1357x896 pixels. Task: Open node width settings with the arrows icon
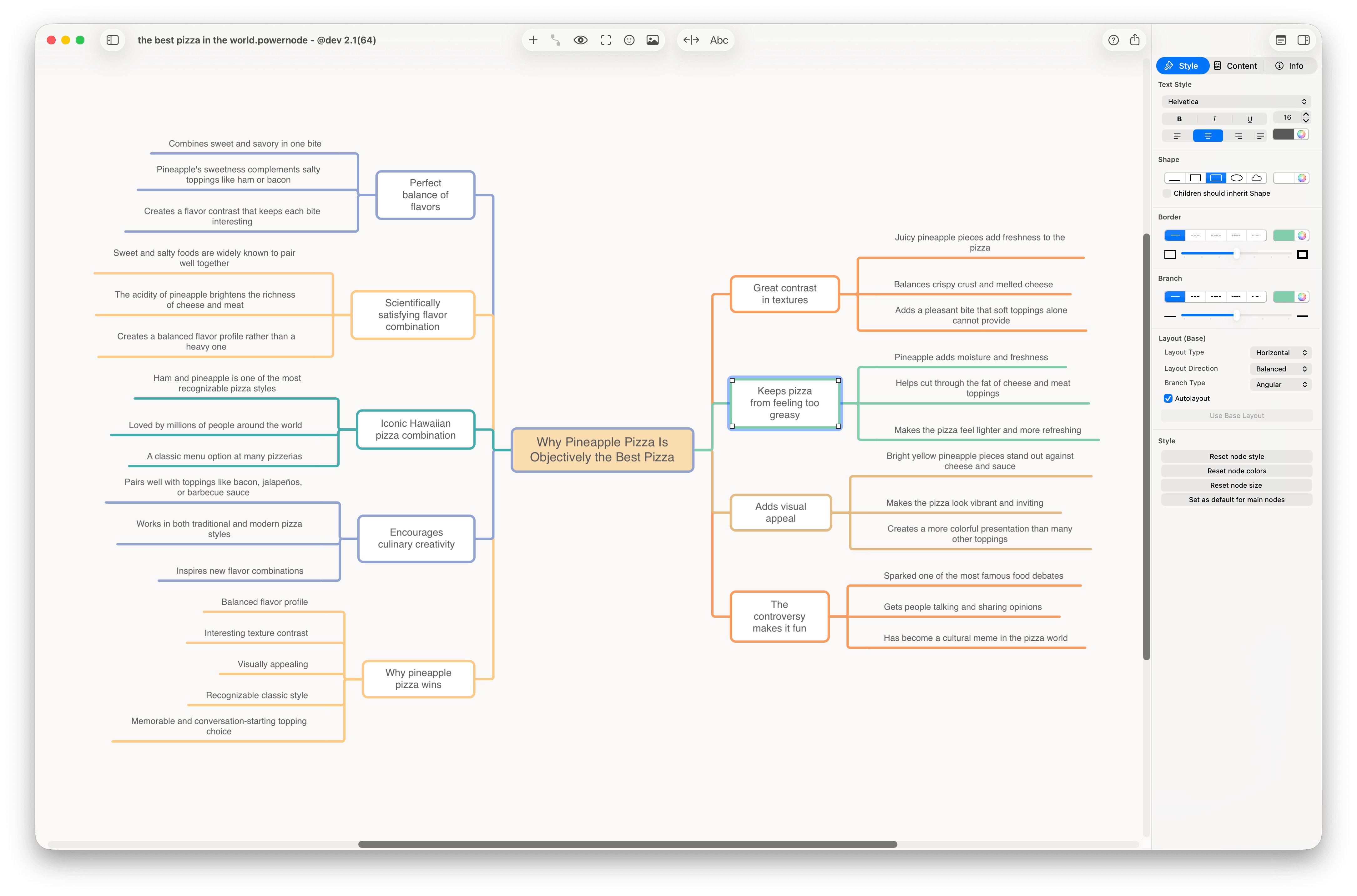(x=691, y=40)
